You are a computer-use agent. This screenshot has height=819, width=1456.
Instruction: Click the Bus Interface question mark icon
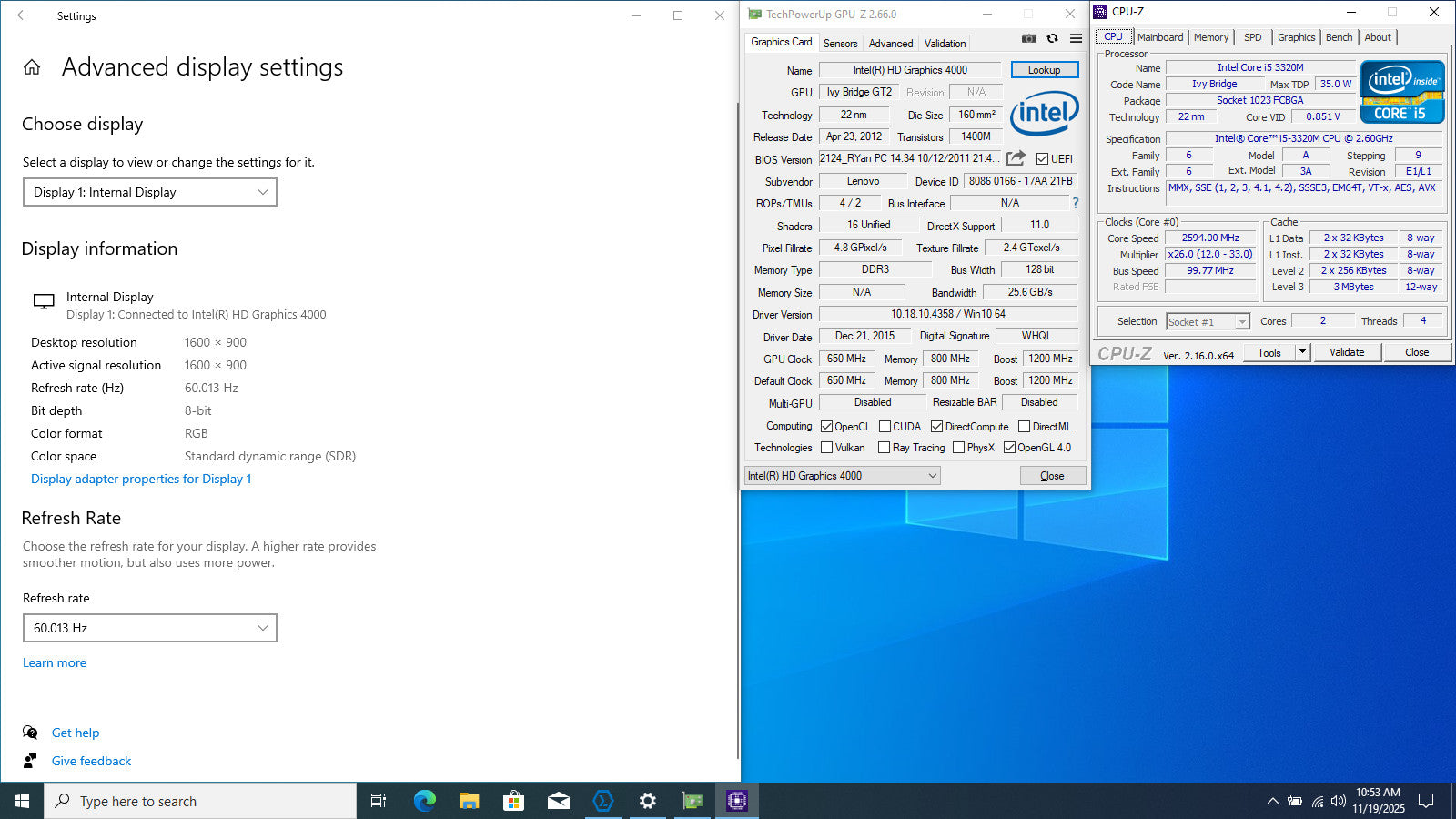1075,203
